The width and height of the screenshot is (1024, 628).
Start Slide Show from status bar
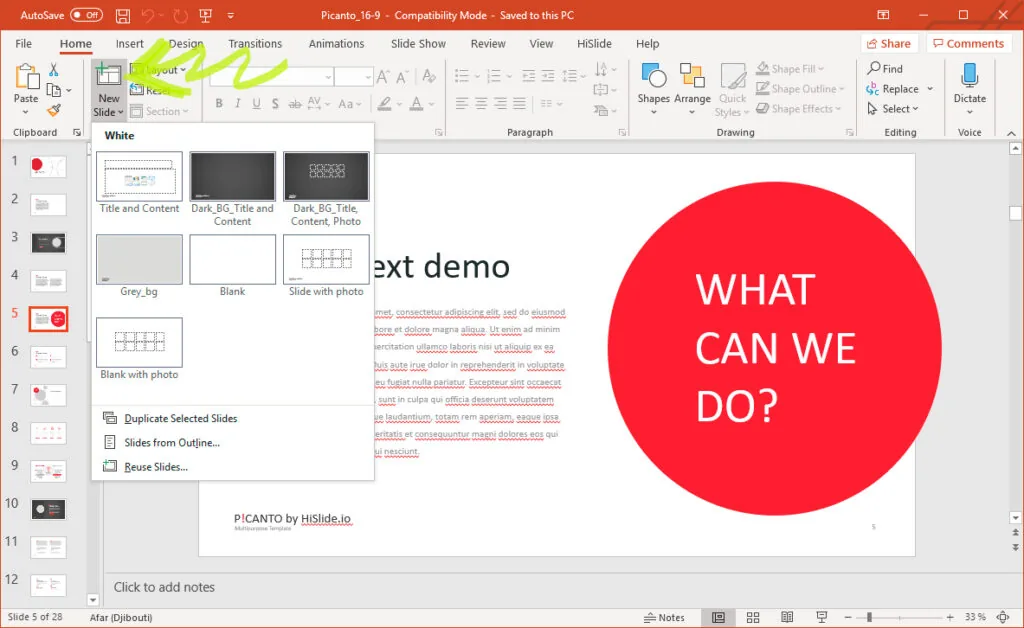tap(822, 617)
